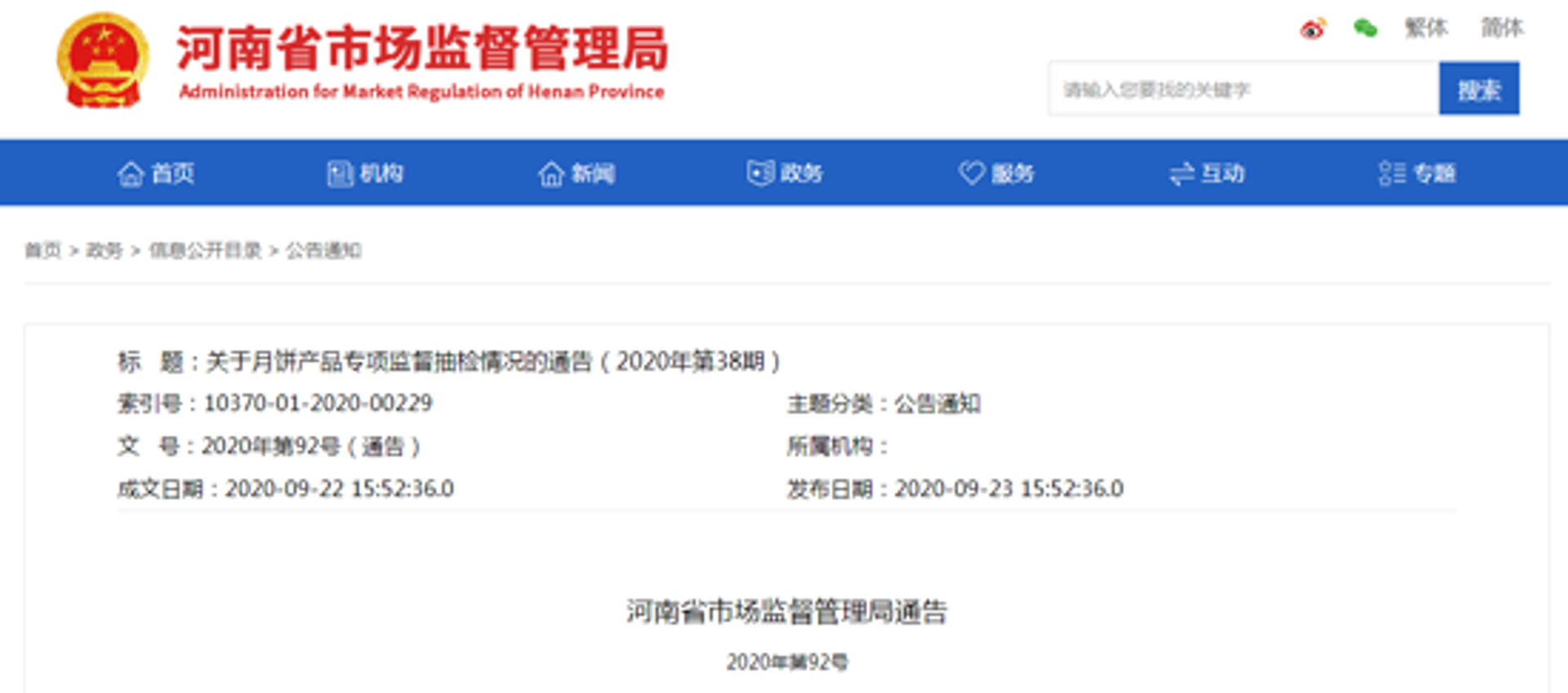The width and height of the screenshot is (1568, 693).
Task: Click the heading 河南省市场监督管理局通告
Action: [786, 611]
